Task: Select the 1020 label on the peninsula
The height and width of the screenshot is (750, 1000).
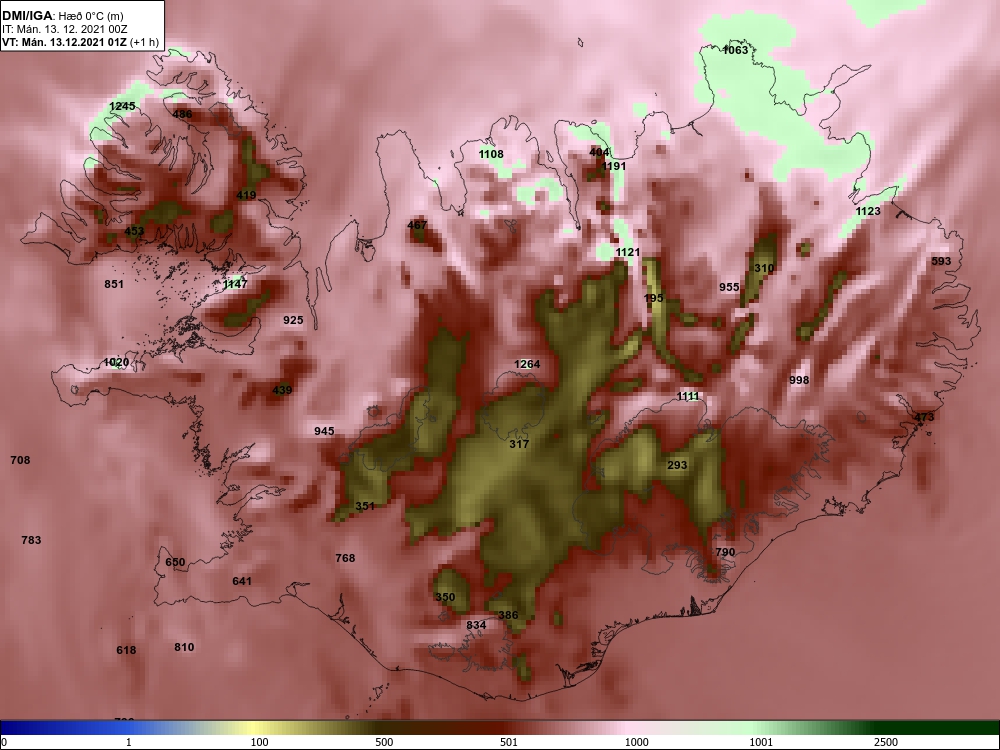Action: coord(116,362)
